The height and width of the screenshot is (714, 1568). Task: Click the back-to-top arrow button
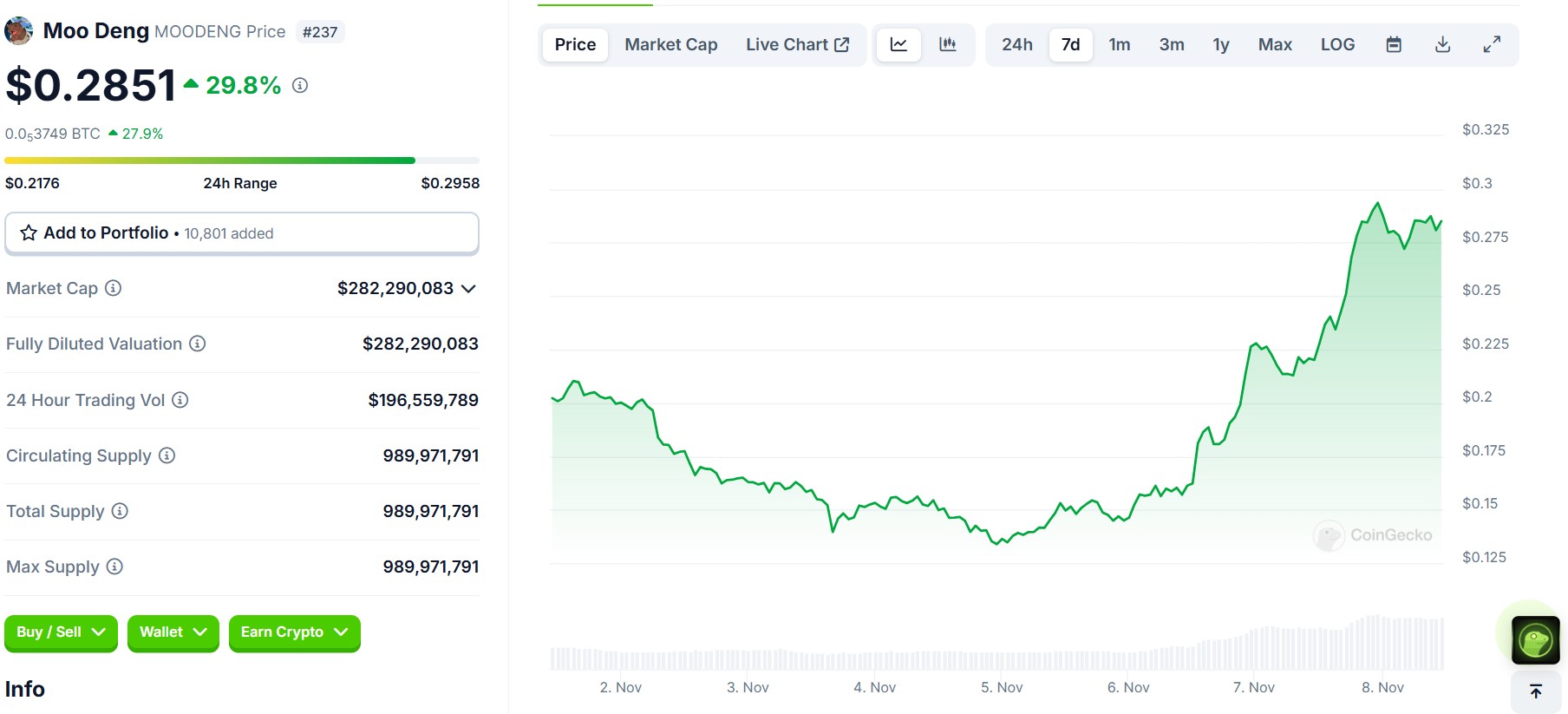[x=1536, y=691]
